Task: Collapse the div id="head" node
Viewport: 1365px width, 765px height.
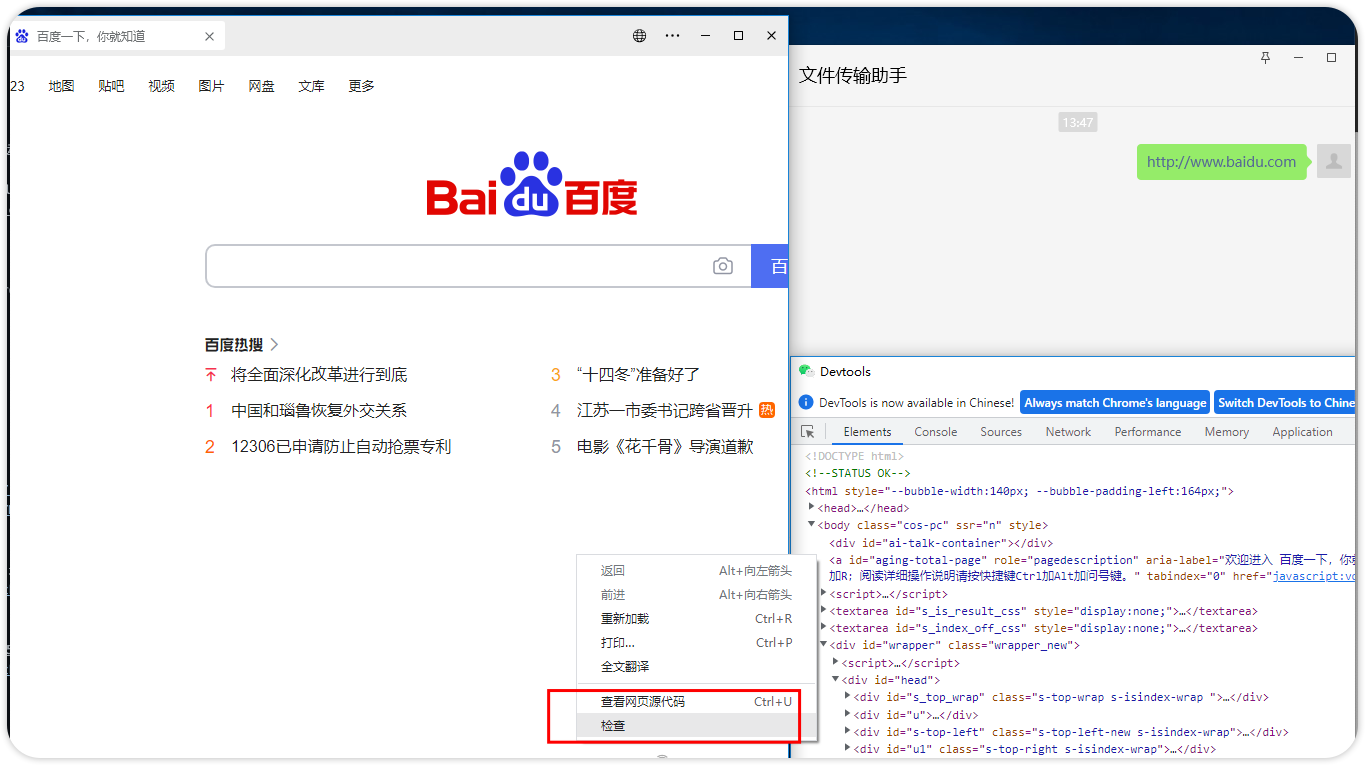Action: (836, 679)
